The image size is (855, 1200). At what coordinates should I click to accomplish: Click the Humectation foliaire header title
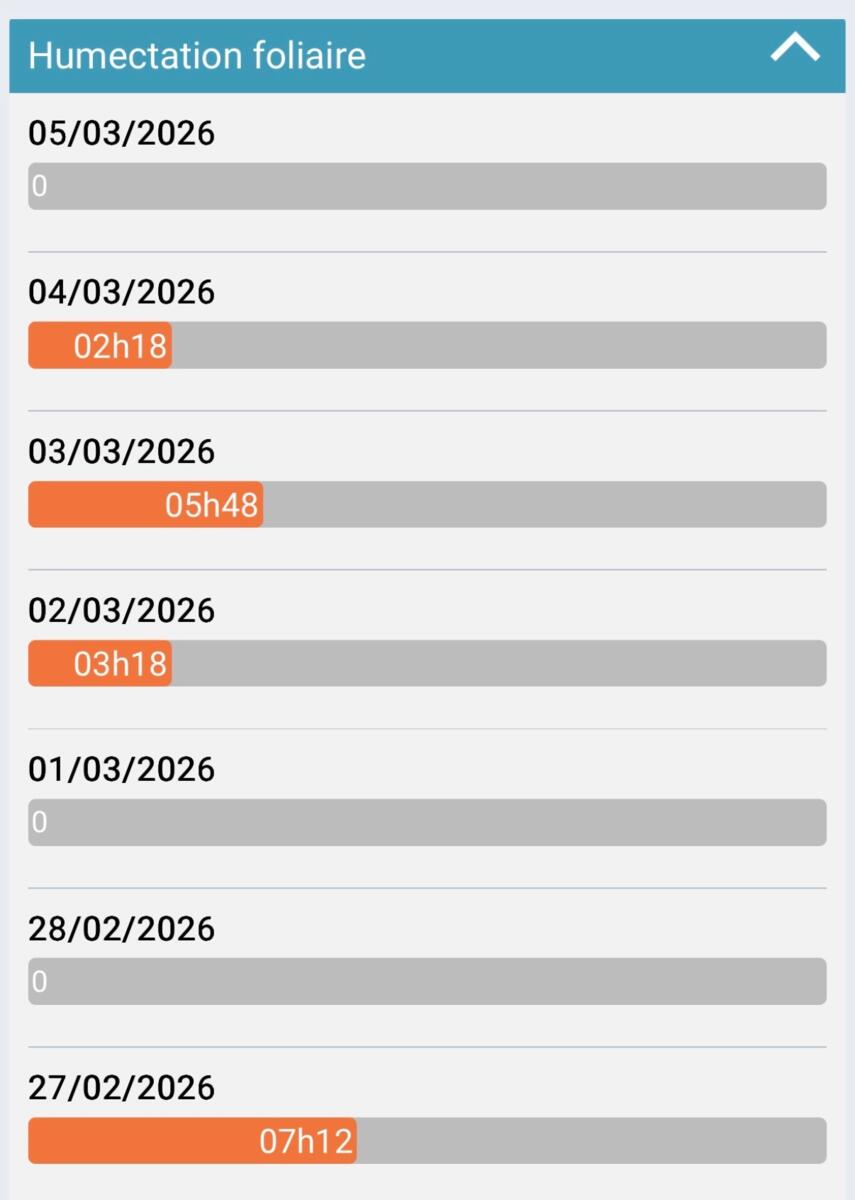click(x=197, y=55)
